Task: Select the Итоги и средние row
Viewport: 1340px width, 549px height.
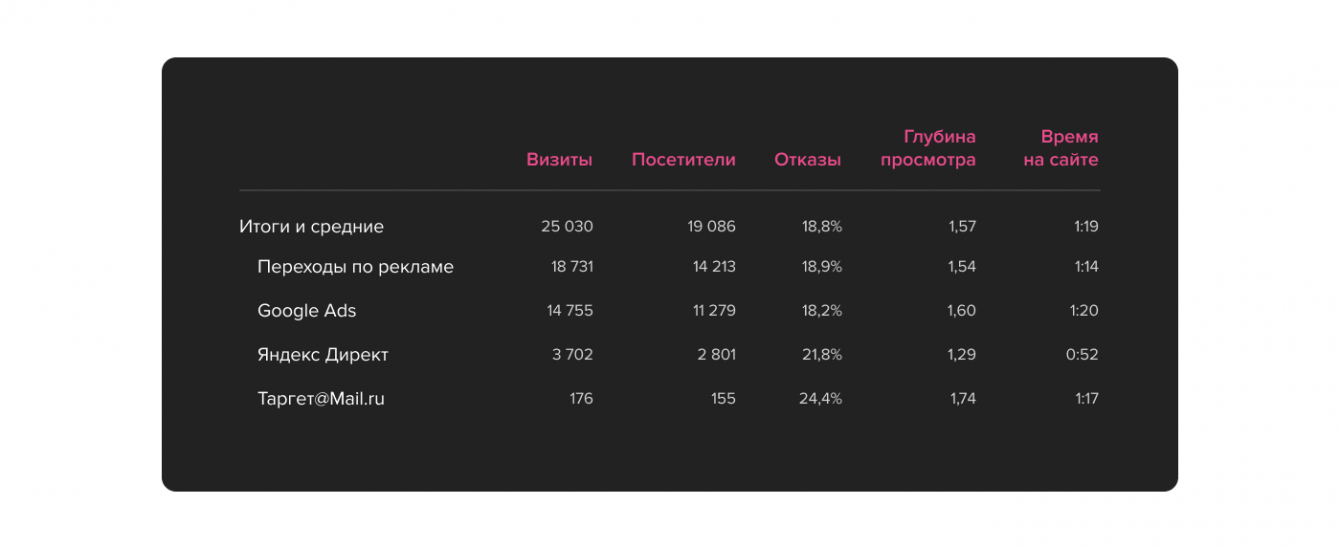Action: click(311, 227)
